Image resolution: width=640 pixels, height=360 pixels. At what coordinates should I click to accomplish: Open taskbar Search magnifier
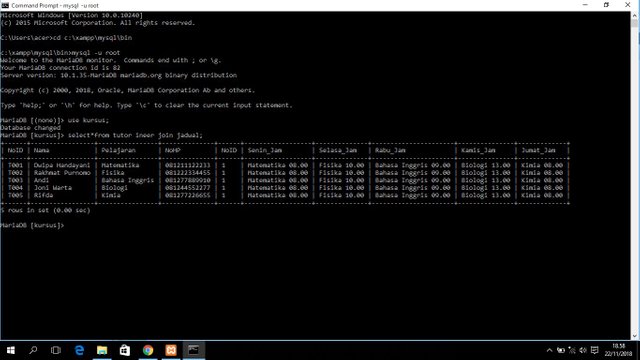(x=33, y=350)
